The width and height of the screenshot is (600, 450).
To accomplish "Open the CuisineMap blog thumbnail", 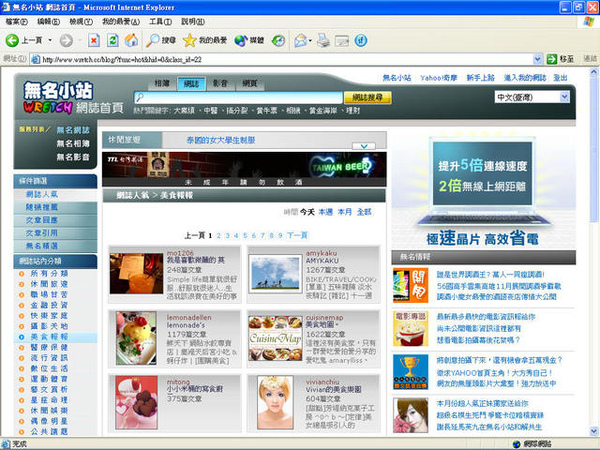I will pos(275,338).
